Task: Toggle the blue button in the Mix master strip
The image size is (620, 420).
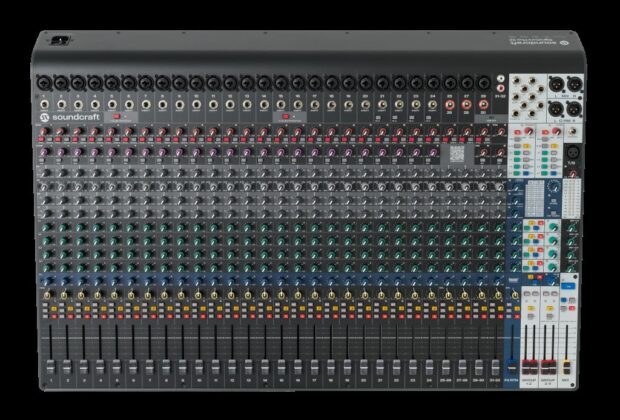Action: [x=568, y=286]
